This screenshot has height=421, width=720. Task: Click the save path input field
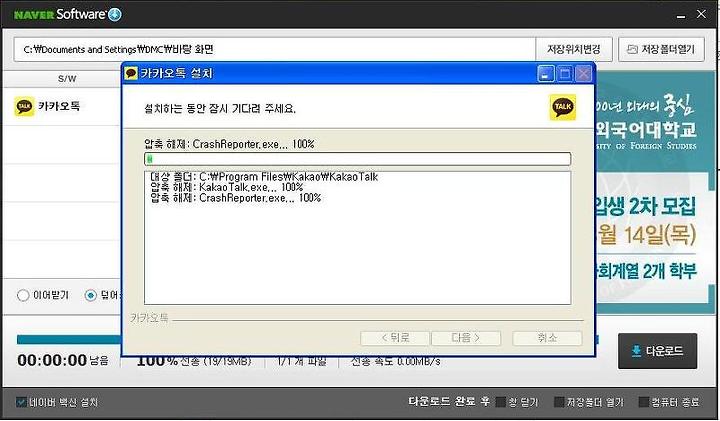coord(275,49)
